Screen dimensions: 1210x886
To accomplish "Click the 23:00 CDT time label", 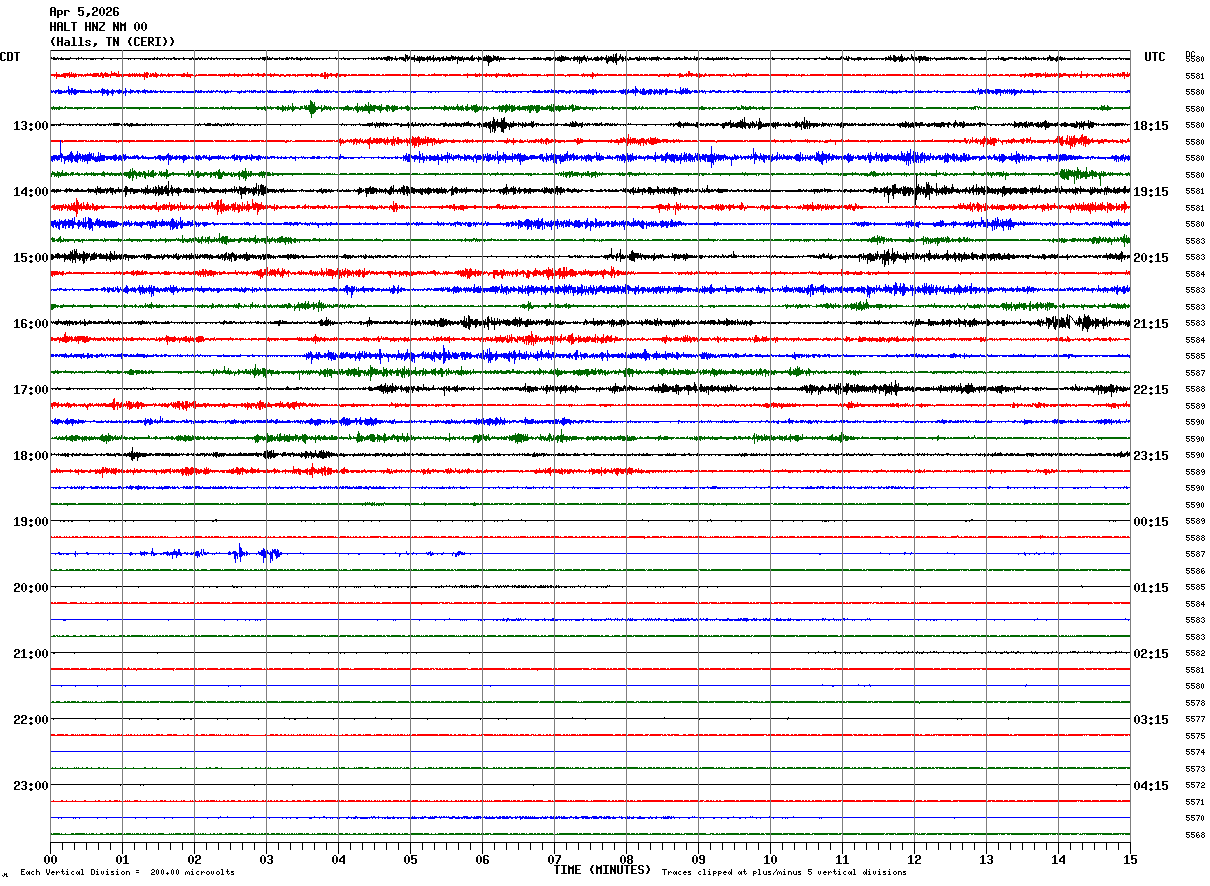I will click(30, 786).
